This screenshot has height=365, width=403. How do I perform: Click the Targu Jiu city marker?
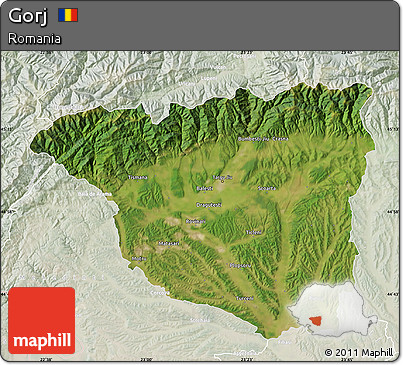pos(223,182)
